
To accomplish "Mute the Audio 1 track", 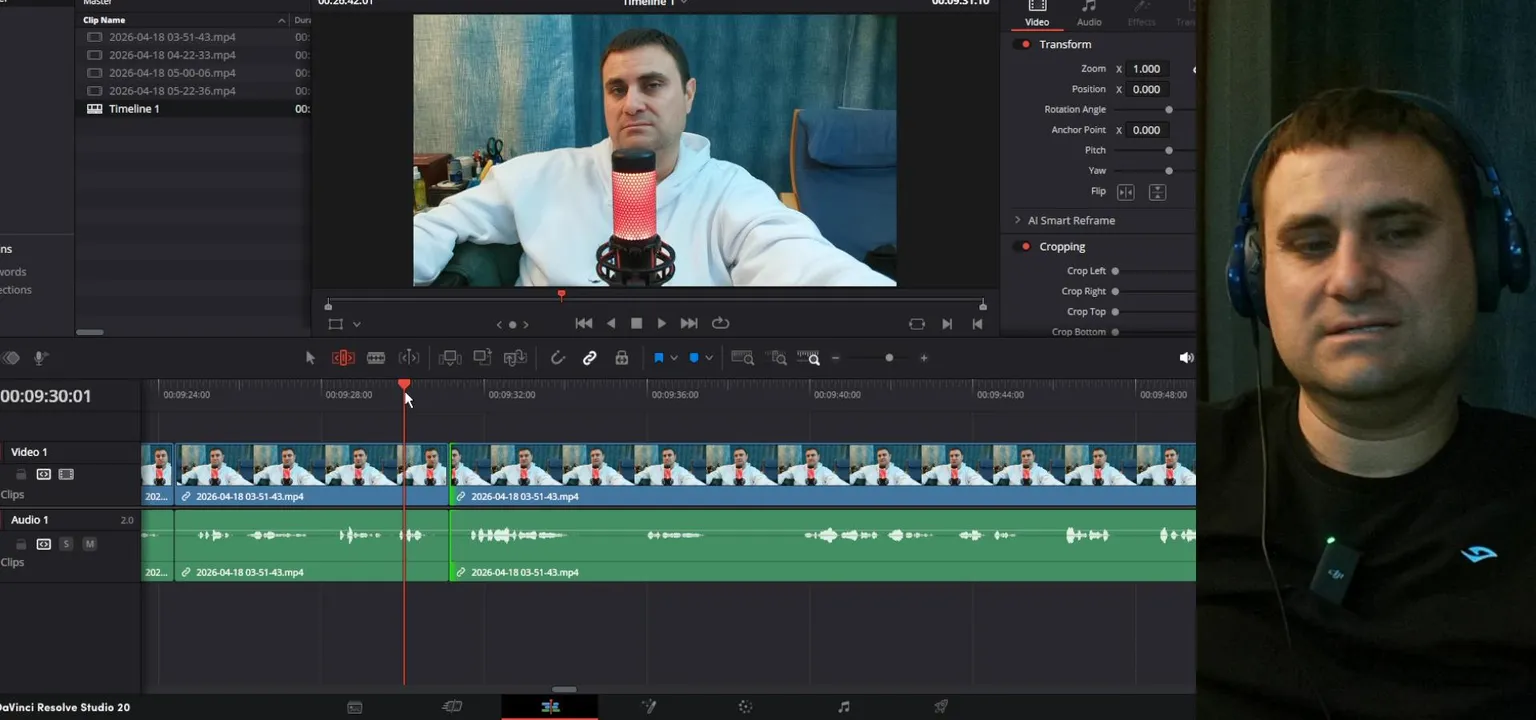I will [89, 544].
